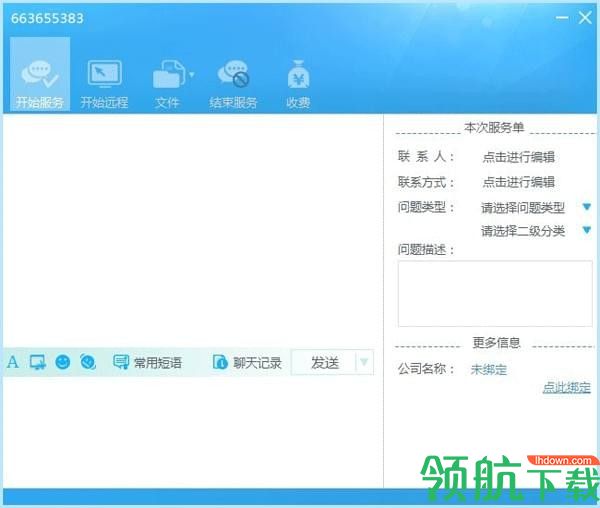Click the 开始服务 start service icon
This screenshot has width=600, height=508.
point(40,74)
